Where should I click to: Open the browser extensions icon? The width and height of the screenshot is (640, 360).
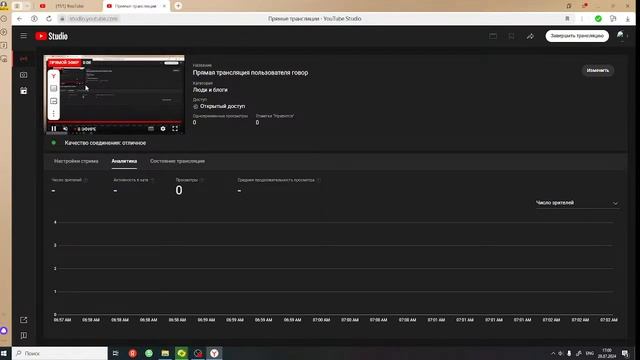click(x=613, y=19)
